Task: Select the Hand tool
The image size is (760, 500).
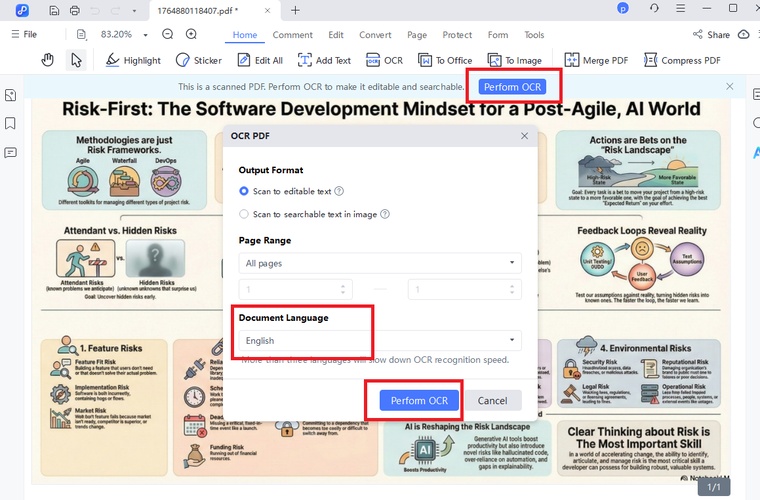Action: [x=48, y=60]
